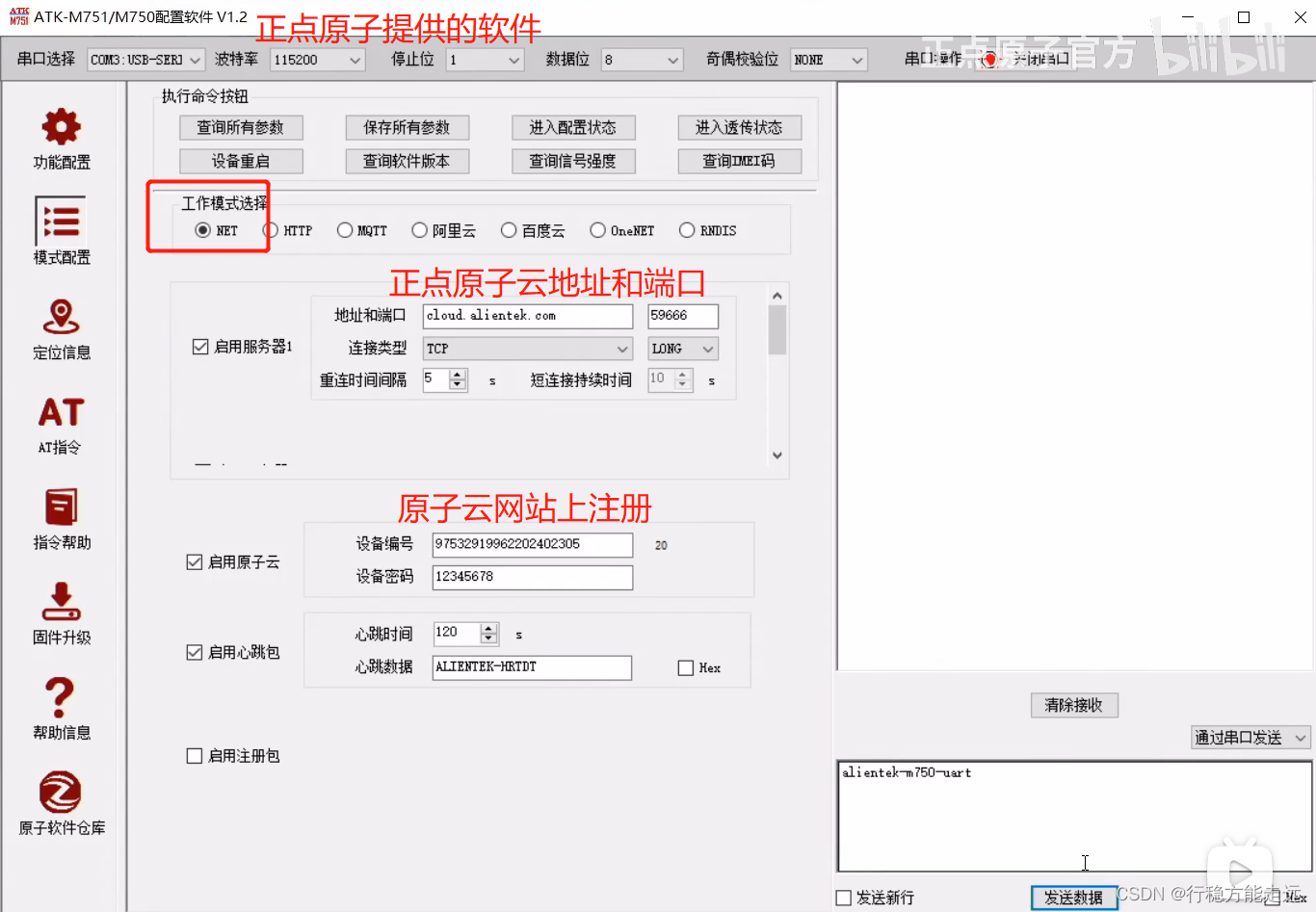This screenshot has width=1316, height=912.
Task: Click the 设备密码 input field
Action: click(533, 578)
